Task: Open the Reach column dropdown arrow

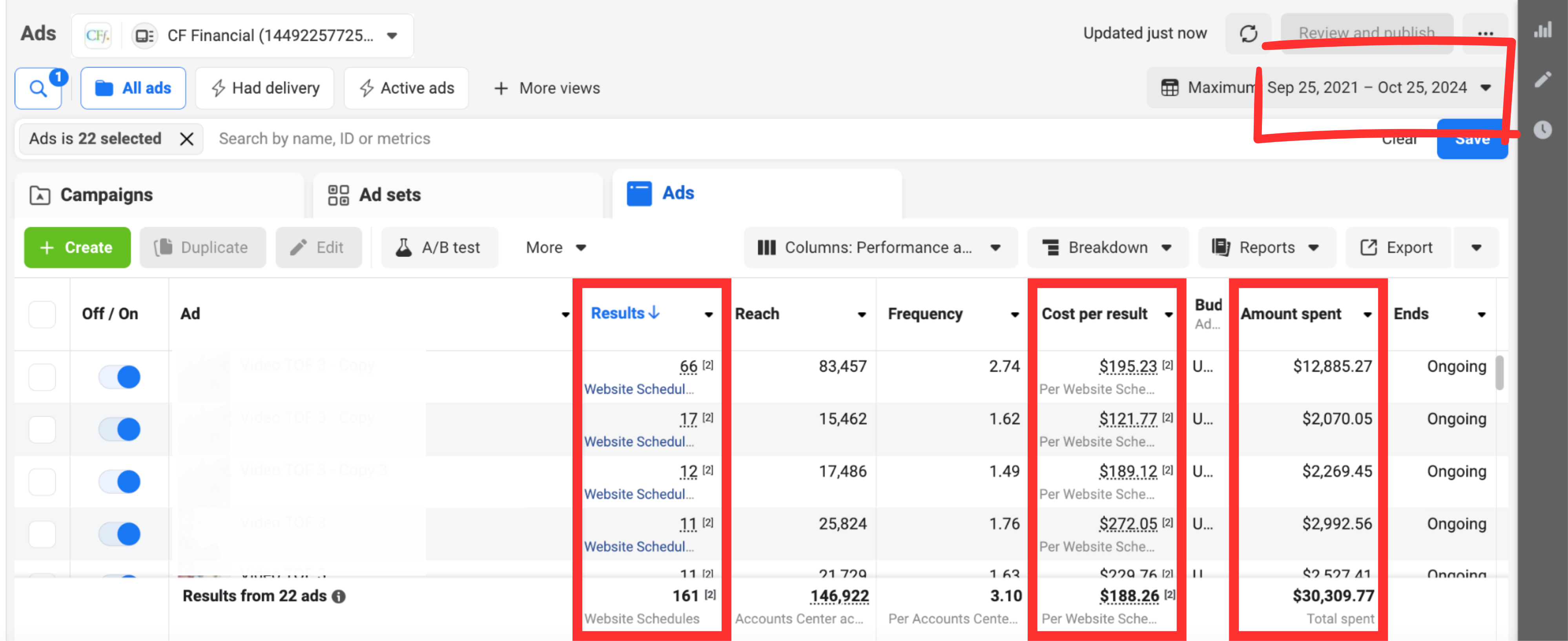Action: (862, 315)
